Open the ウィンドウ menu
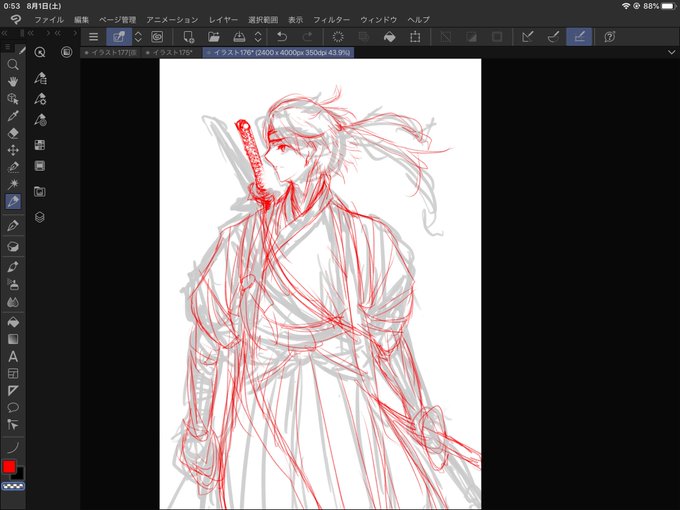The width and height of the screenshot is (680, 510). [379, 20]
